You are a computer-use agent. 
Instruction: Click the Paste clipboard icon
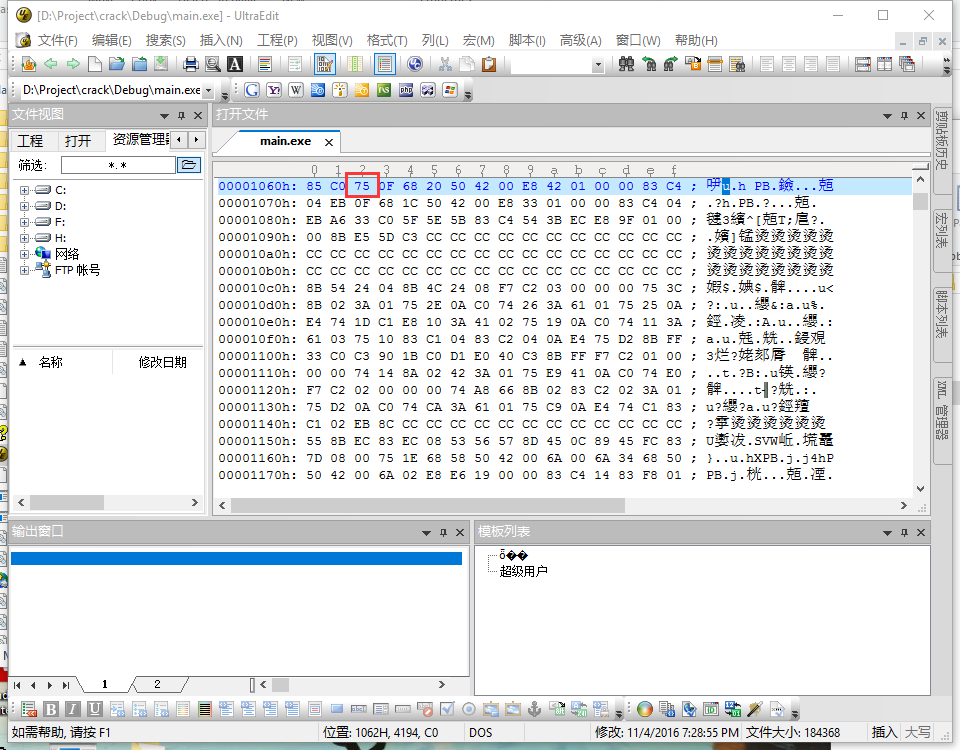pos(489,64)
